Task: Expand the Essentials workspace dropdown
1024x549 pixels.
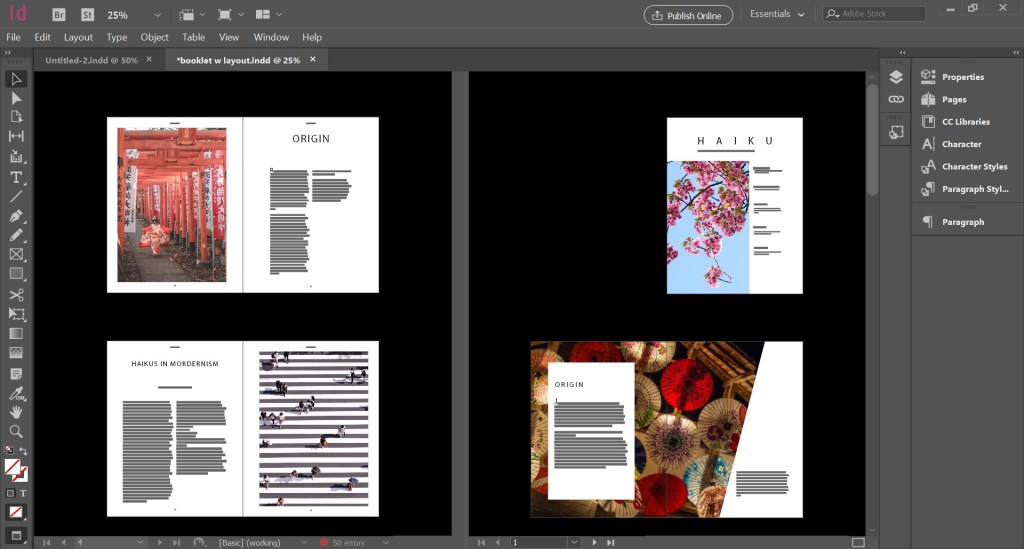Action: [x=776, y=15]
